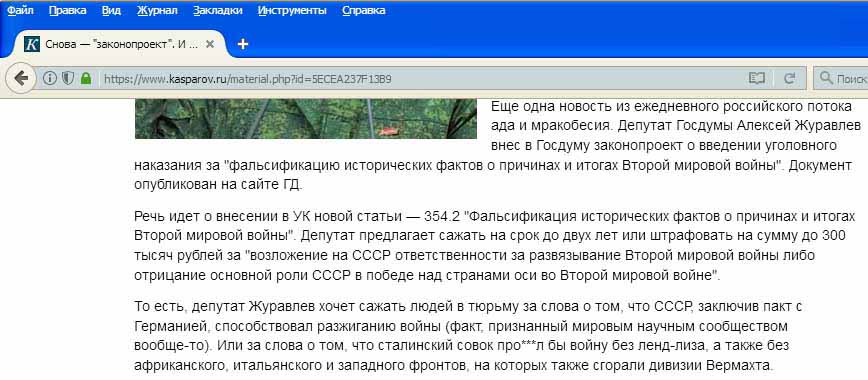
Task: Open the Правка menu
Action: click(68, 11)
